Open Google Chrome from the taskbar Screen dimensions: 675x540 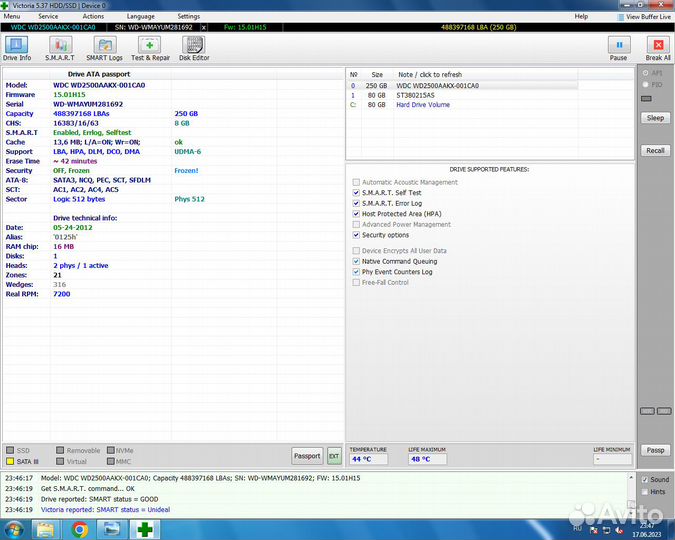(x=80, y=530)
